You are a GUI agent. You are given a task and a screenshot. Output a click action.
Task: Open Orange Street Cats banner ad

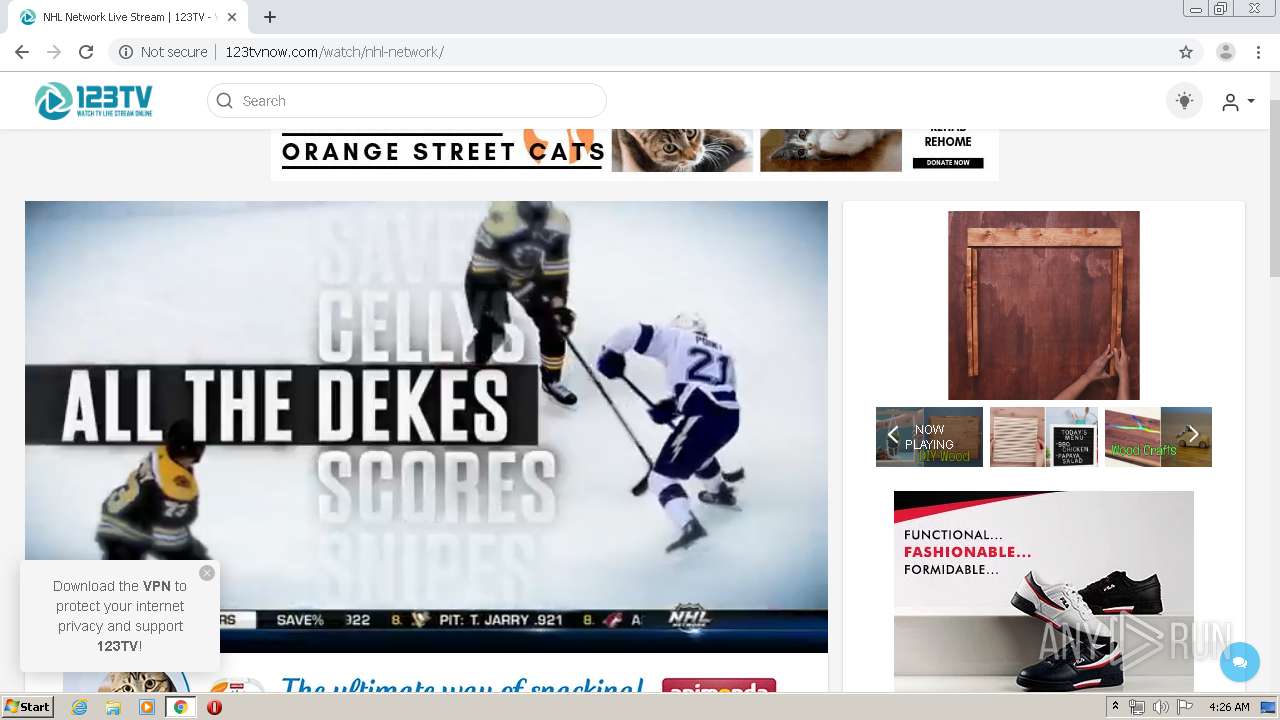coord(634,153)
